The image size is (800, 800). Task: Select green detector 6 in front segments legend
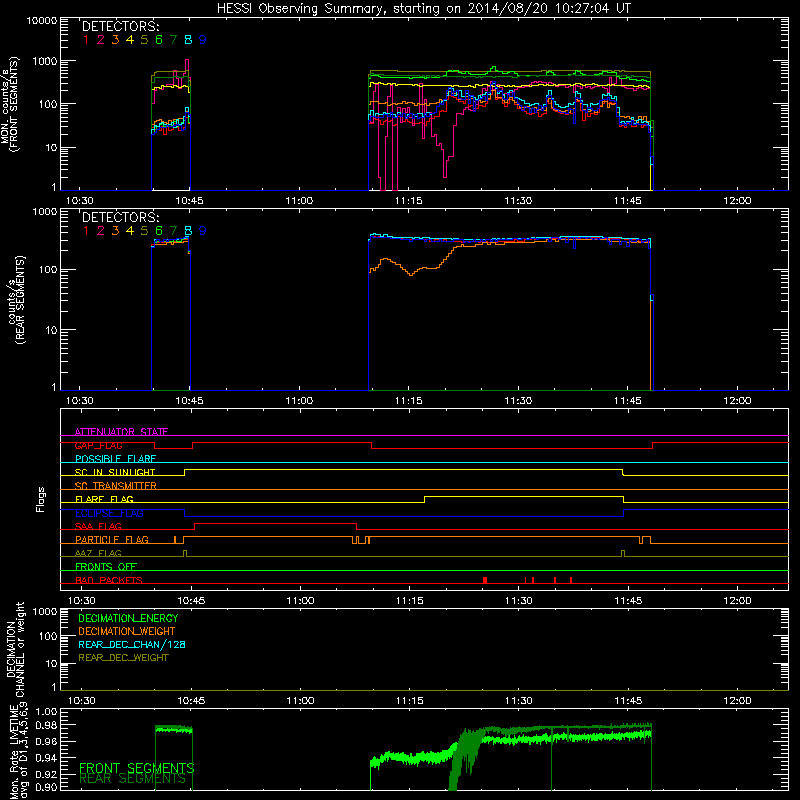pyautogui.click(x=159, y=40)
